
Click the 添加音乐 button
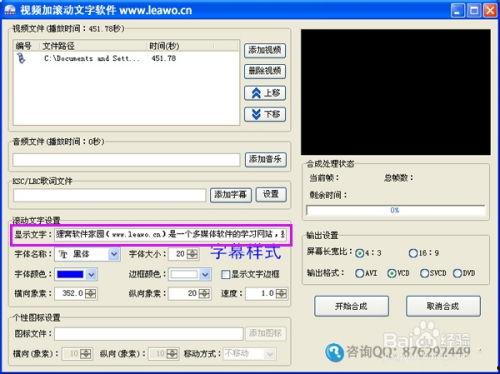click(265, 159)
